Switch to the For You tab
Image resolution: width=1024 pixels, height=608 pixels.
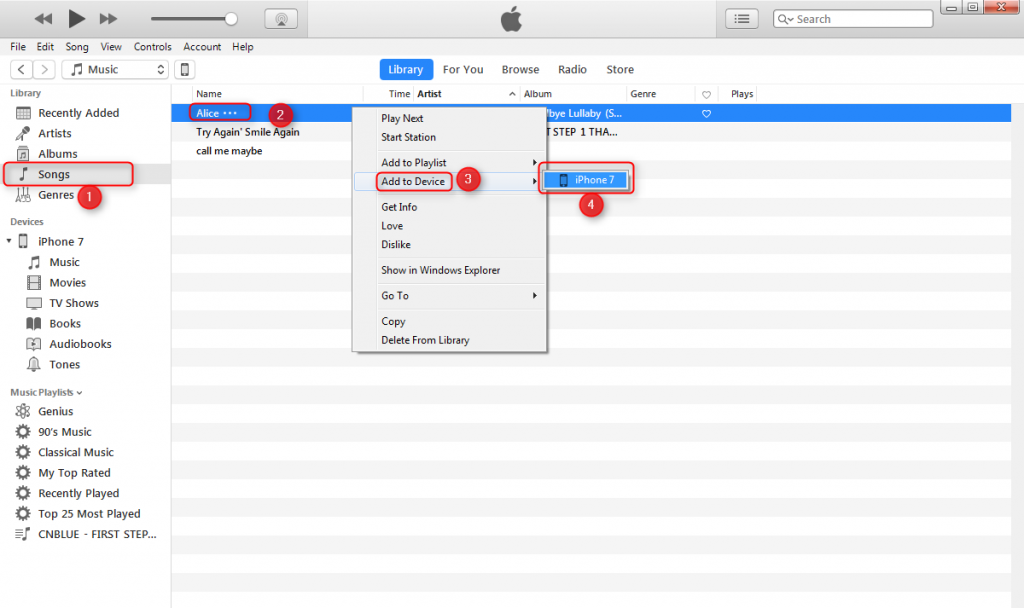coord(462,70)
